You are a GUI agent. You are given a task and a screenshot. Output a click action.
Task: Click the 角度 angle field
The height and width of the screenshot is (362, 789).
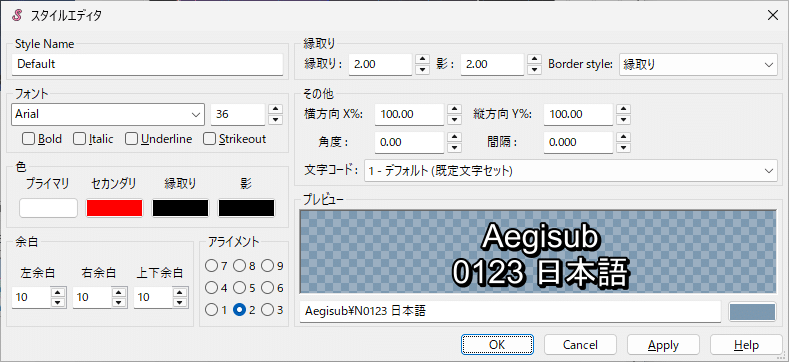(410, 142)
